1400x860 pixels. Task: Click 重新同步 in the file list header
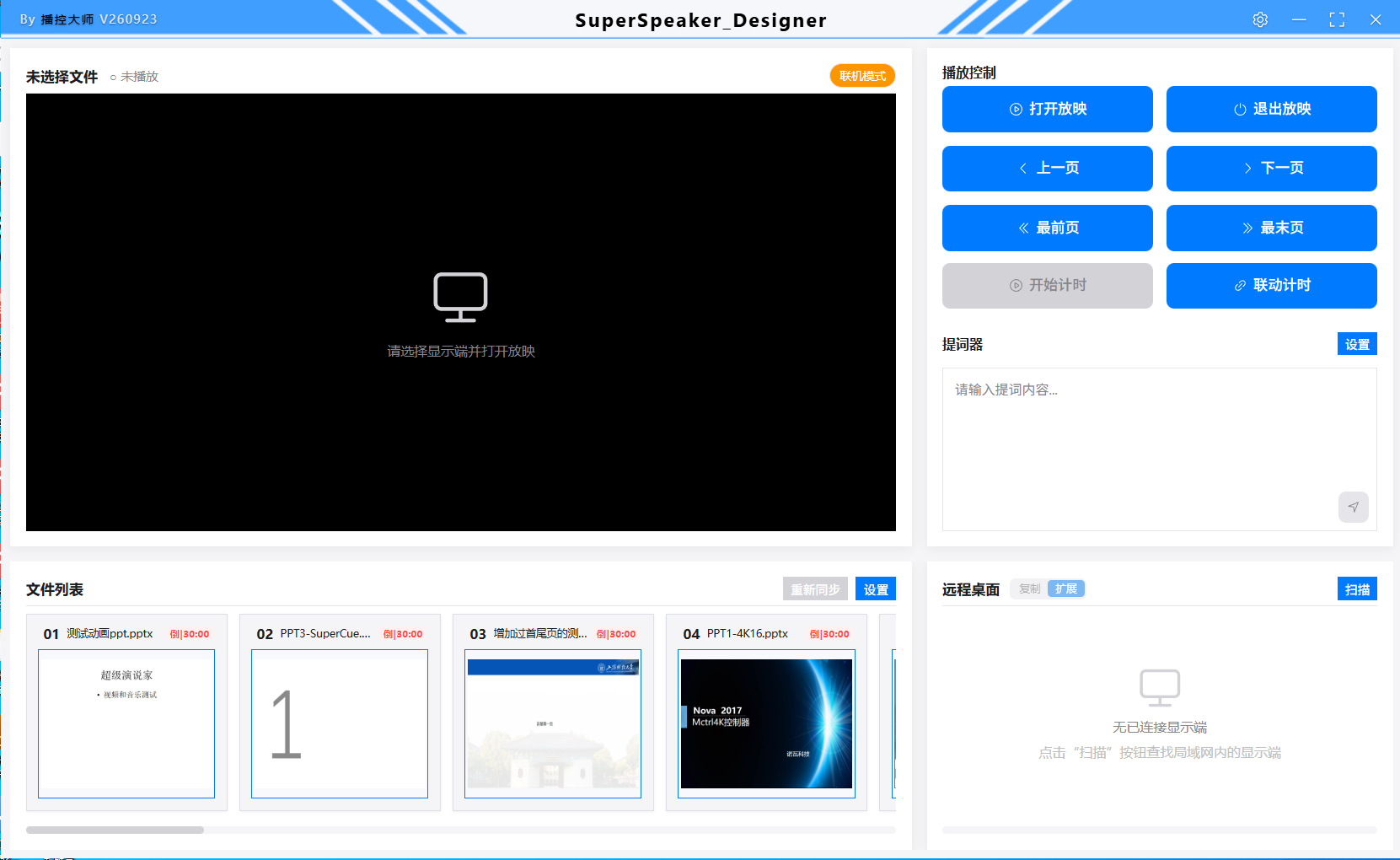point(815,589)
